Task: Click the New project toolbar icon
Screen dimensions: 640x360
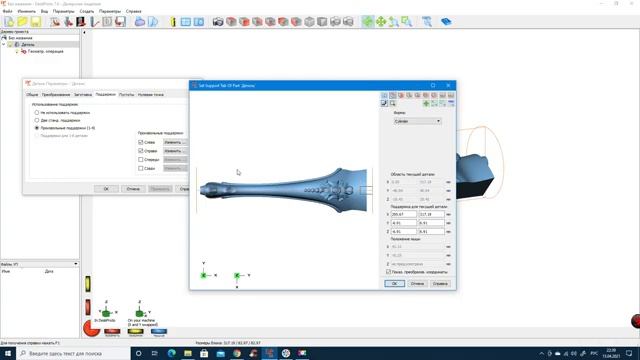Action: tap(9, 22)
